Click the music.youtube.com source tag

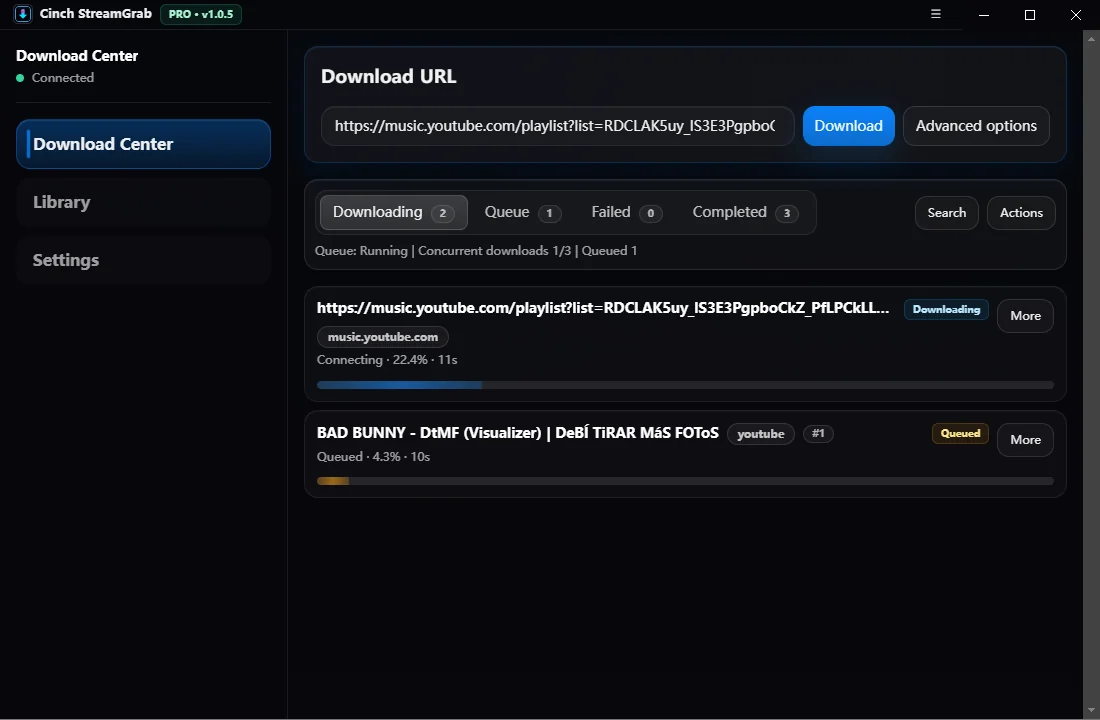382,337
